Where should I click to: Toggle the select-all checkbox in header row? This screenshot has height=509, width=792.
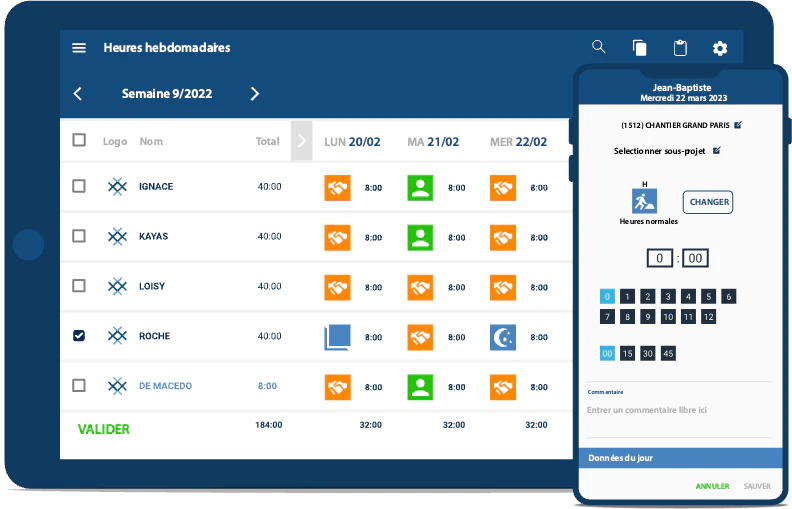click(79, 140)
